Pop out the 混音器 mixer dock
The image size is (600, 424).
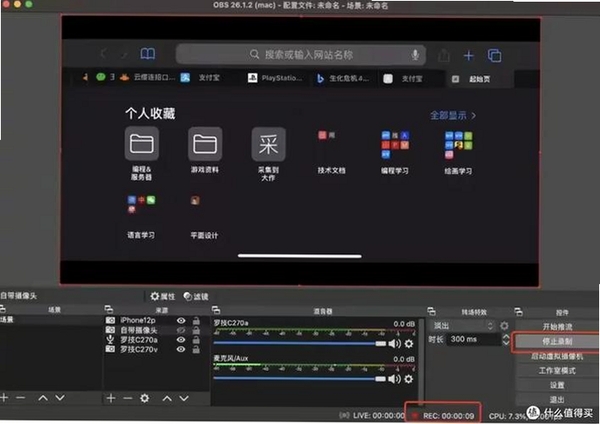tap(216, 310)
